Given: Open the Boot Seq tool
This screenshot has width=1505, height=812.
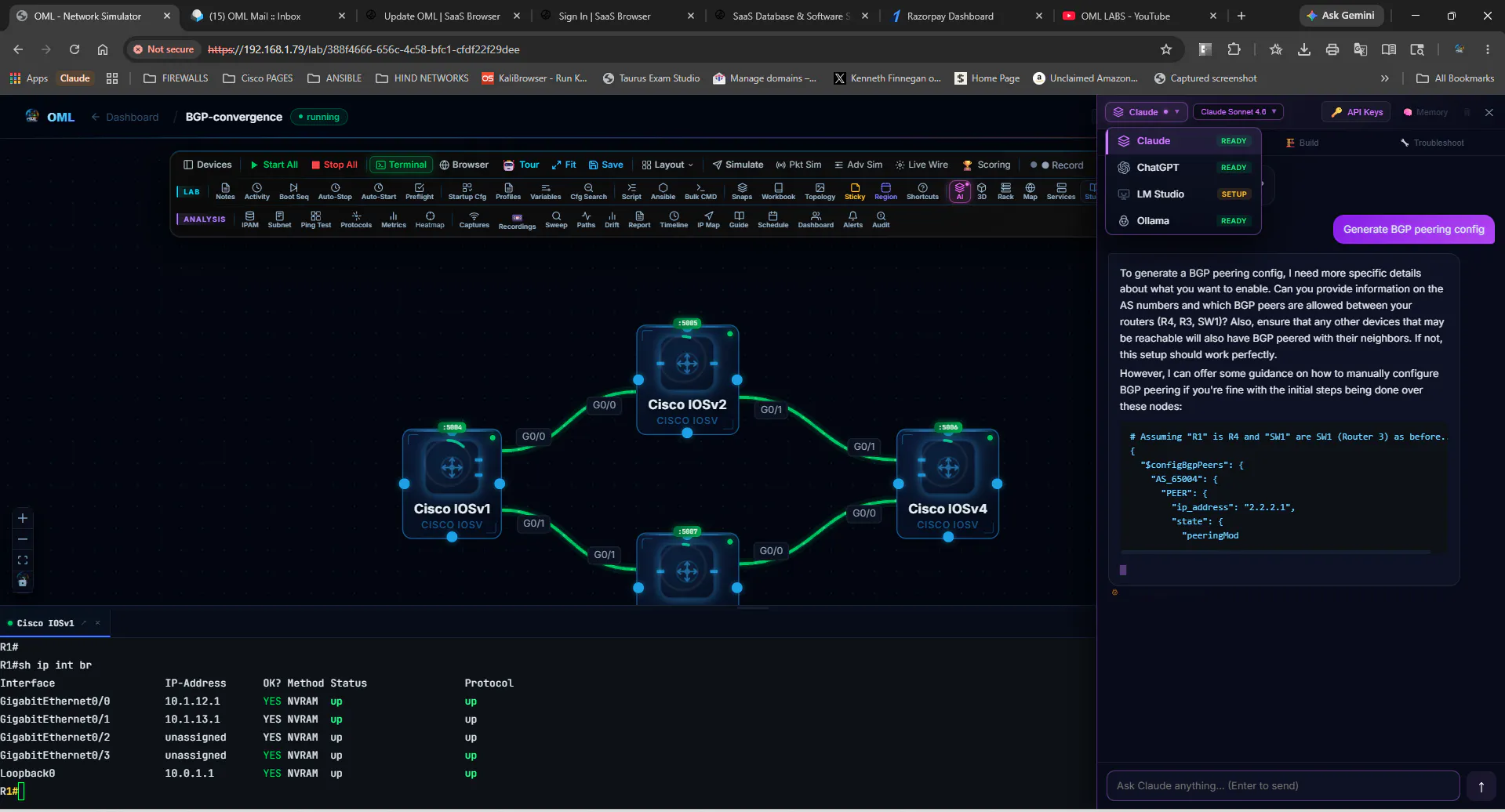Looking at the screenshot, I should [294, 191].
